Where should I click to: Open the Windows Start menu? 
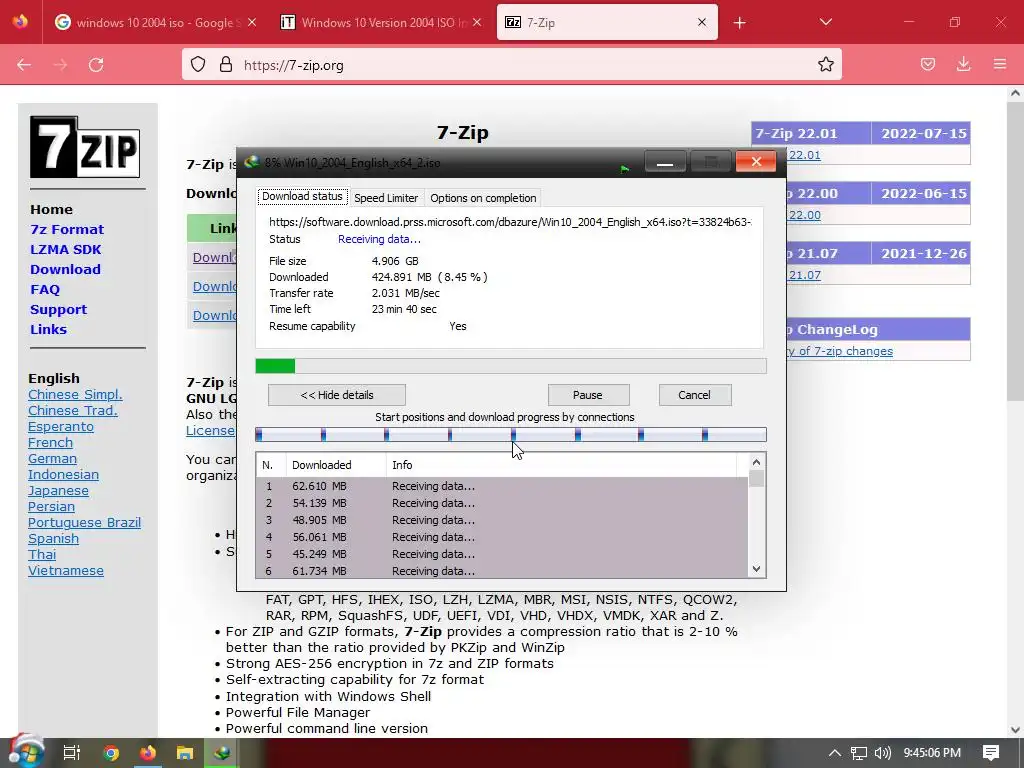click(x=25, y=752)
